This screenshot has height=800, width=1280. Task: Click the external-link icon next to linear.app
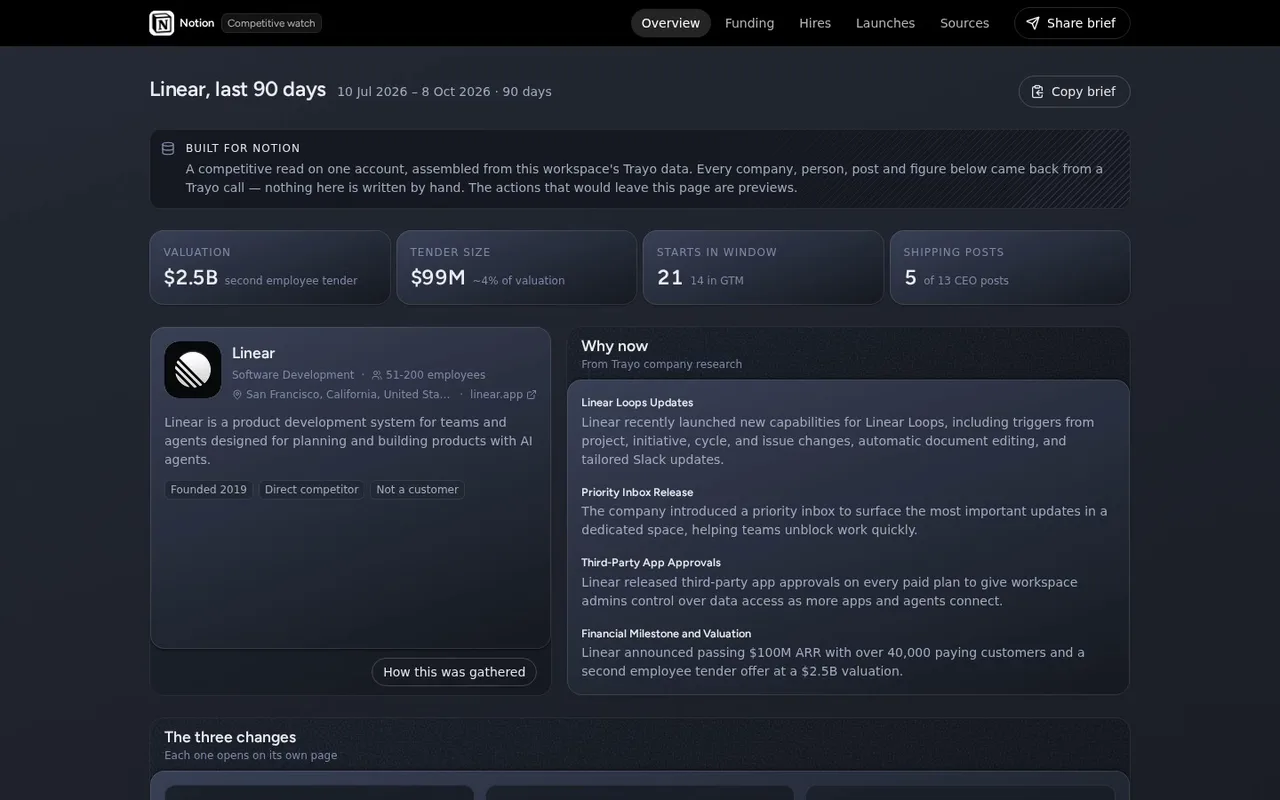[531, 394]
